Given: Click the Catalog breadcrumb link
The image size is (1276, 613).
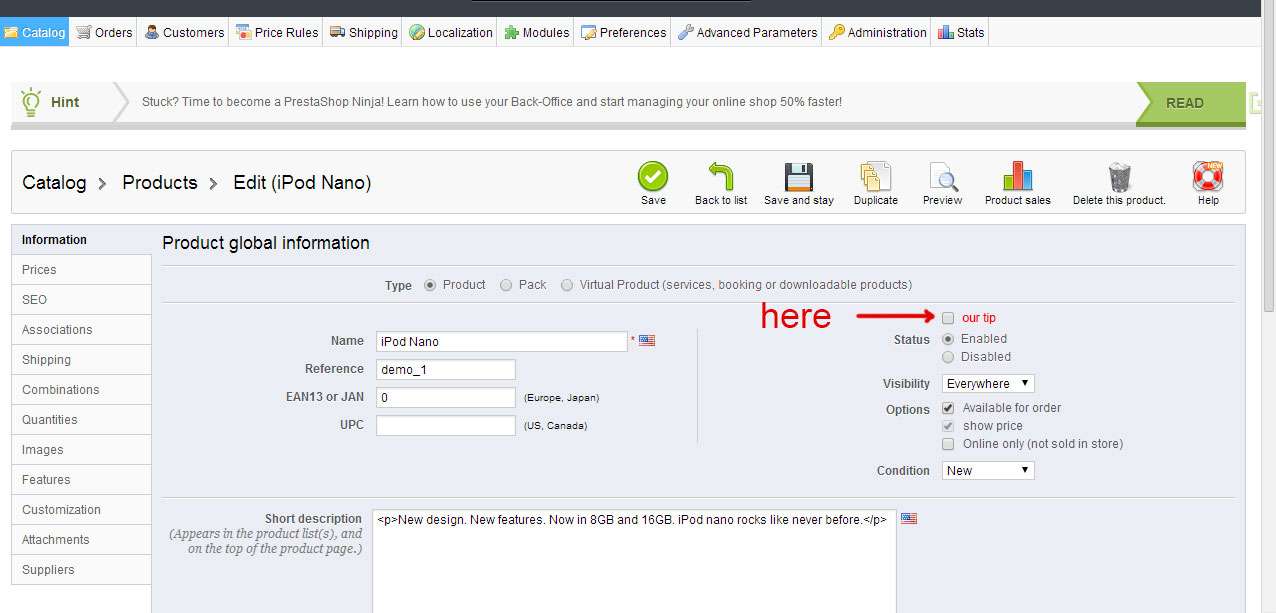Looking at the screenshot, I should 54,183.
